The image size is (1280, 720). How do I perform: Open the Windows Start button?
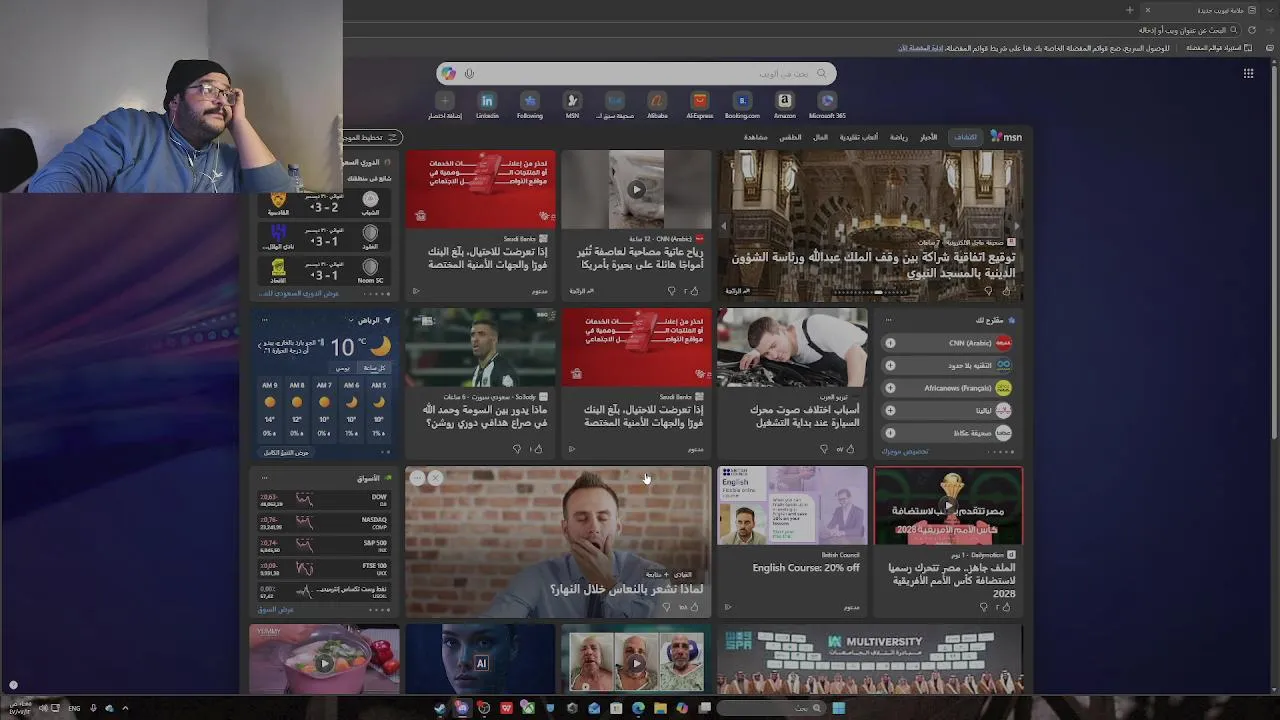(x=839, y=708)
